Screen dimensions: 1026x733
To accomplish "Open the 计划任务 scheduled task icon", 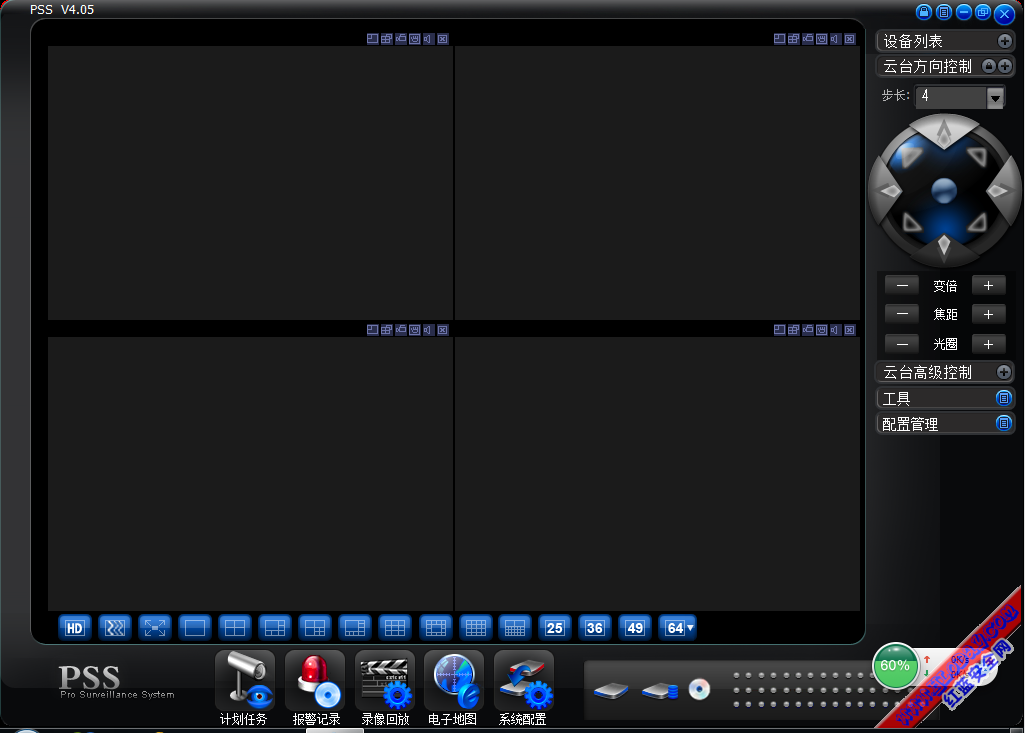I will [245, 681].
